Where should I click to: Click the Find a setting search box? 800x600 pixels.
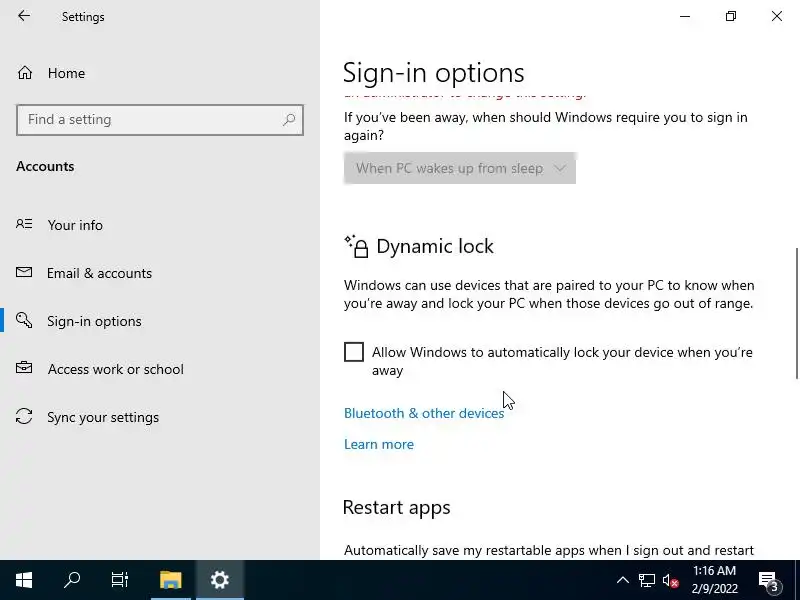pyautogui.click(x=160, y=119)
